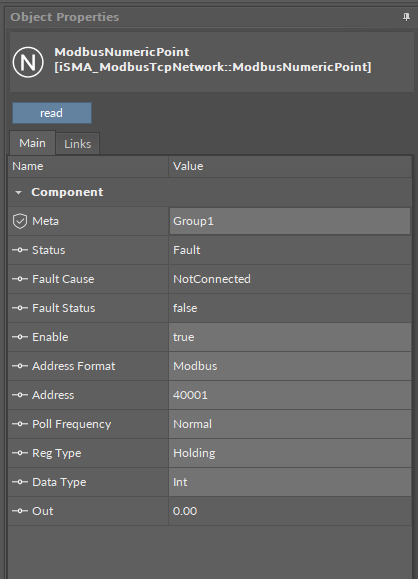Select the Main tab
Screen dimensions: 418x579
(x=32, y=143)
